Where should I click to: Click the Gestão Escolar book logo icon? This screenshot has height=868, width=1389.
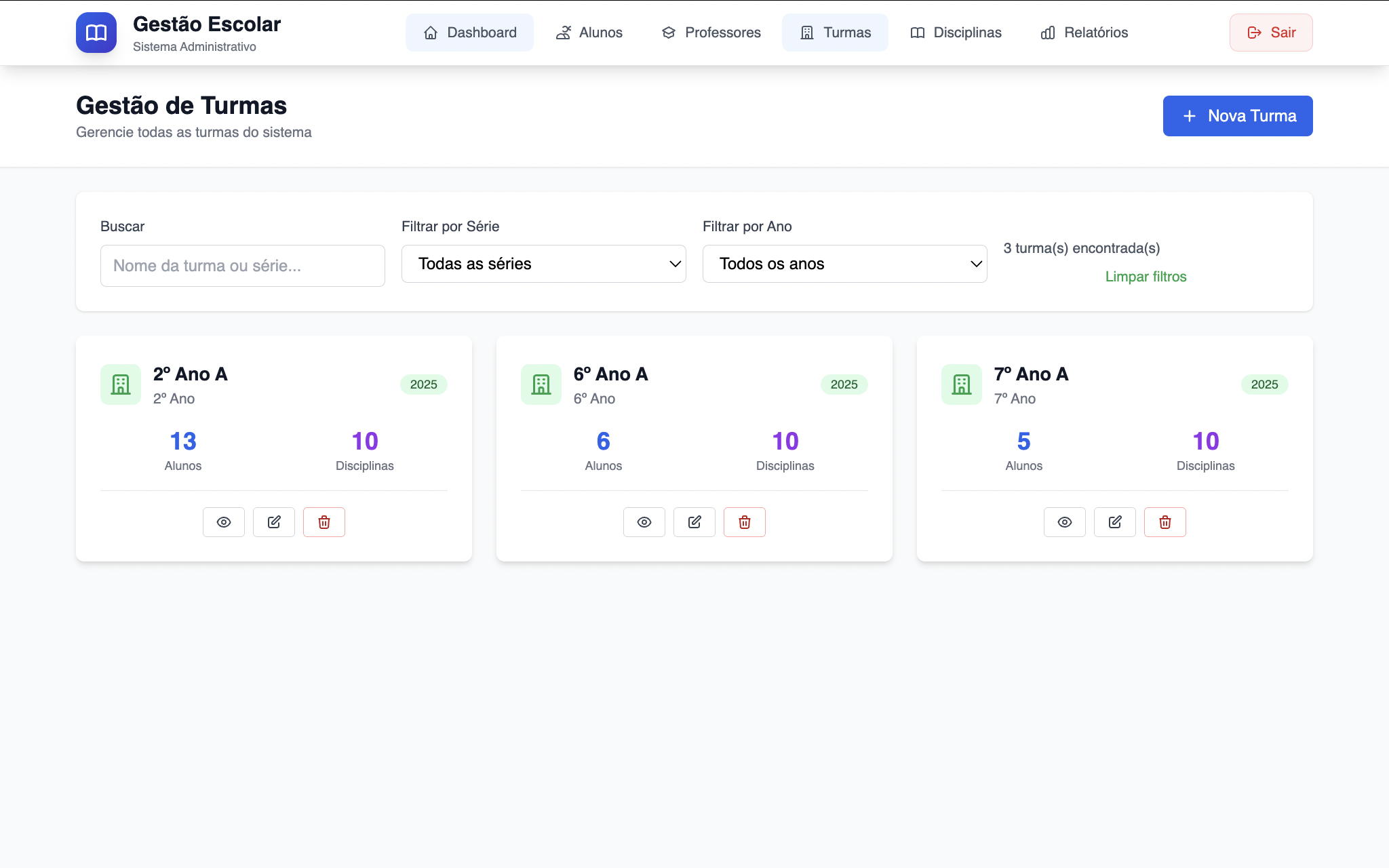click(96, 33)
